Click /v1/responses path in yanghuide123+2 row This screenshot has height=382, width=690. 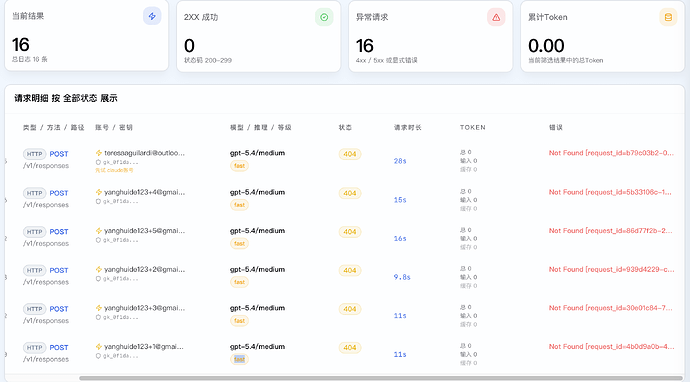[x=46, y=282]
